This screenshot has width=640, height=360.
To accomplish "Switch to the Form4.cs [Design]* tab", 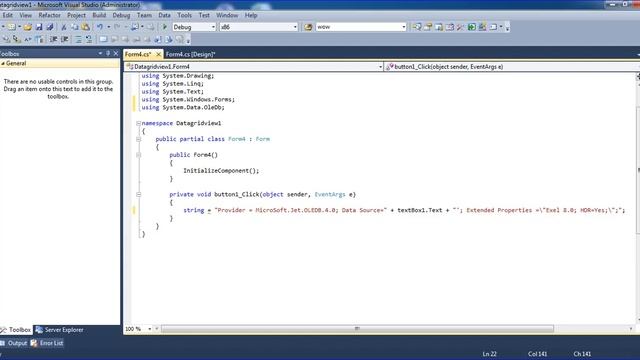I will (x=190, y=54).
